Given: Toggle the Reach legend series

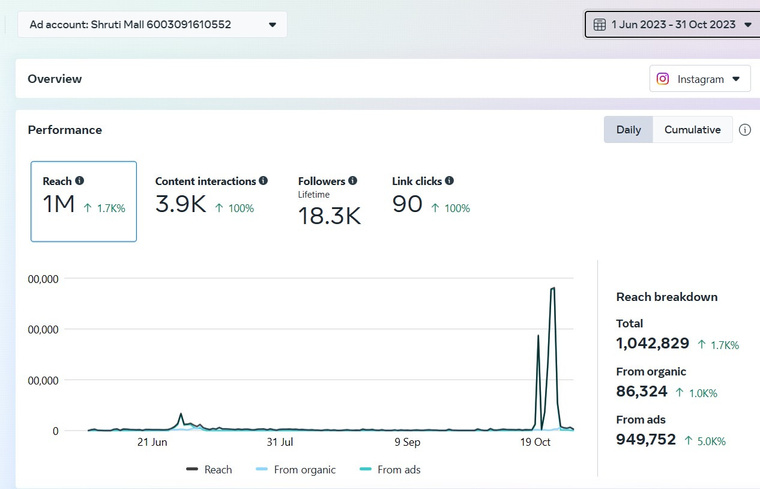Looking at the screenshot, I should pyautogui.click(x=208, y=470).
